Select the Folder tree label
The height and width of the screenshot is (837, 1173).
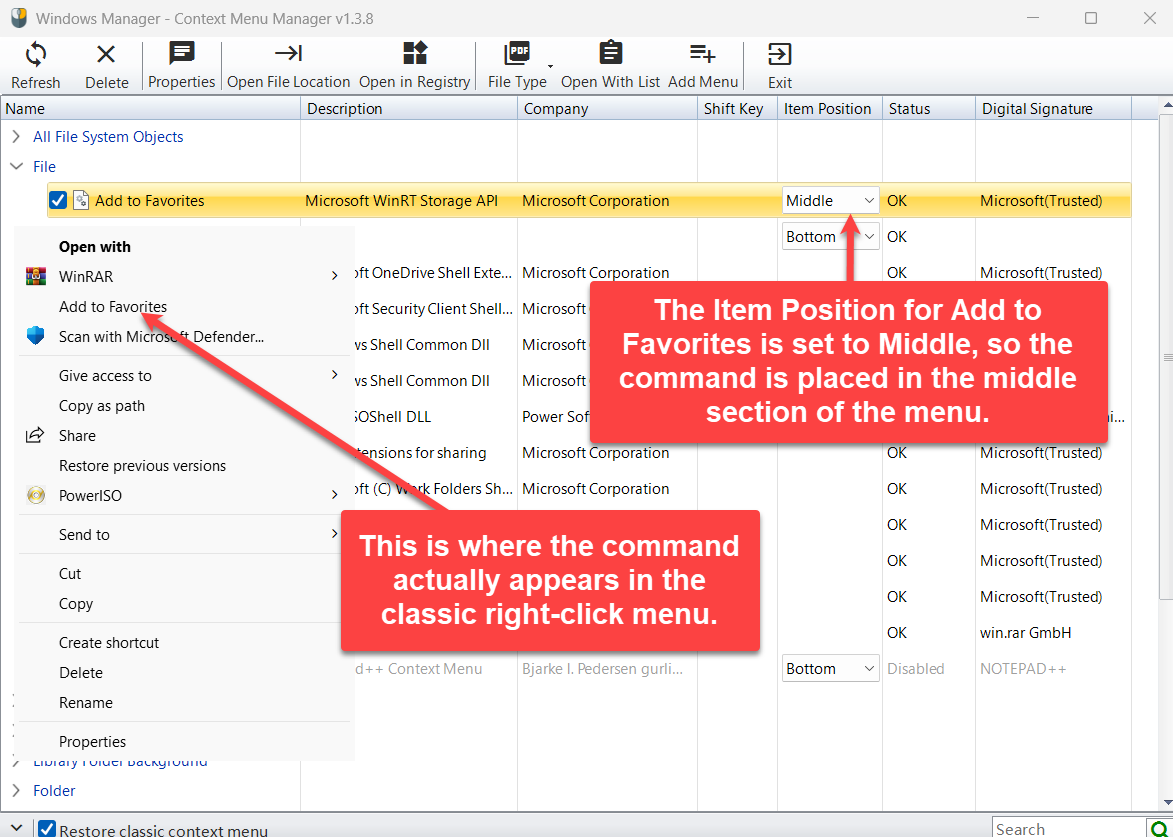(x=54, y=791)
